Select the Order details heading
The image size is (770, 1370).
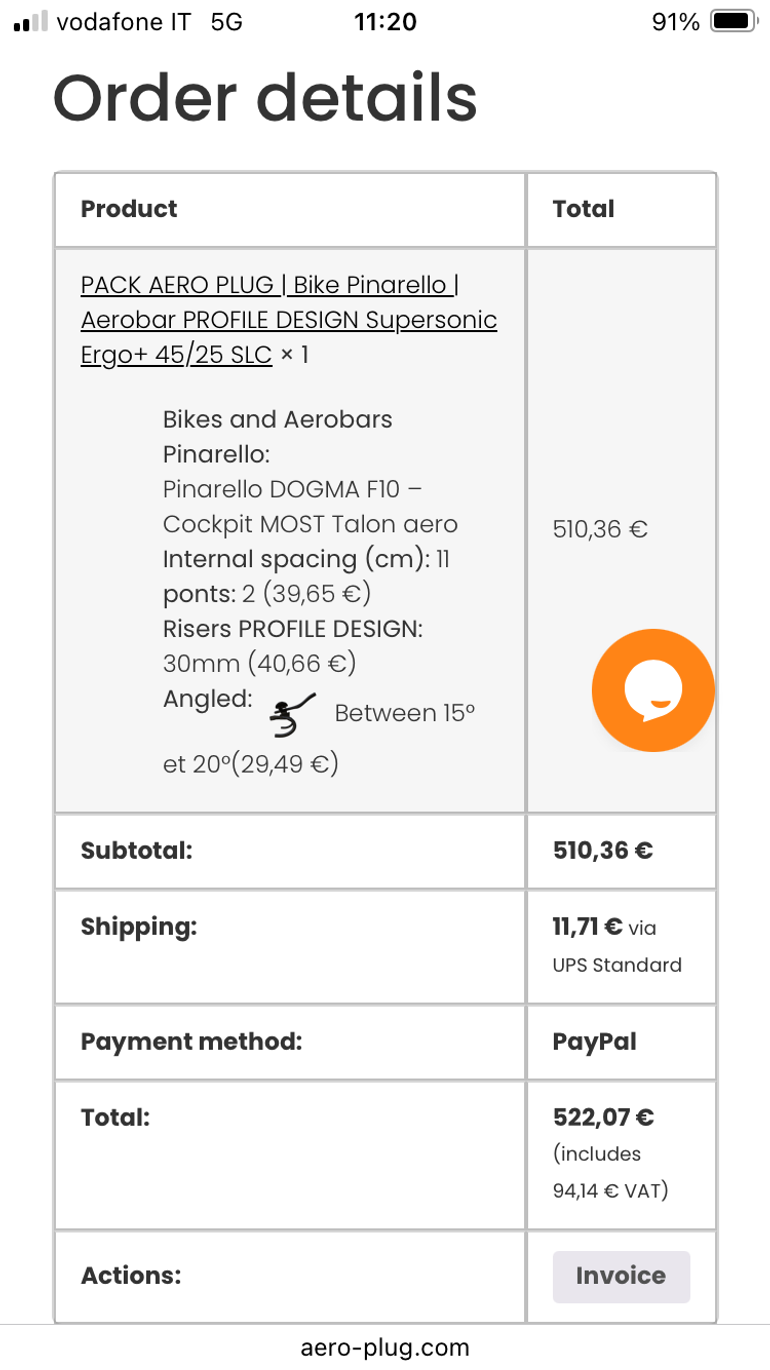265,97
